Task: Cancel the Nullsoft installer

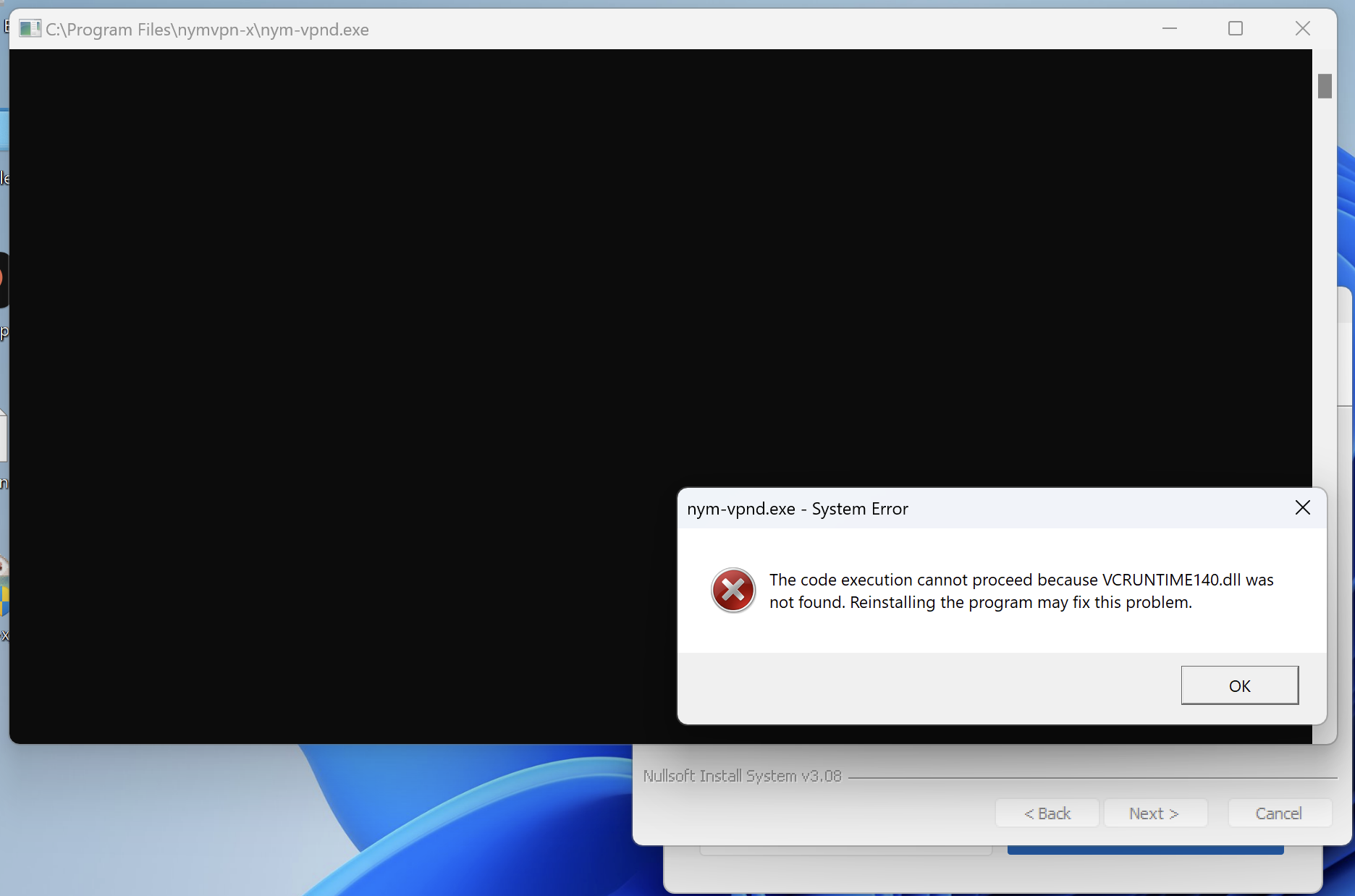Action: [1279, 813]
